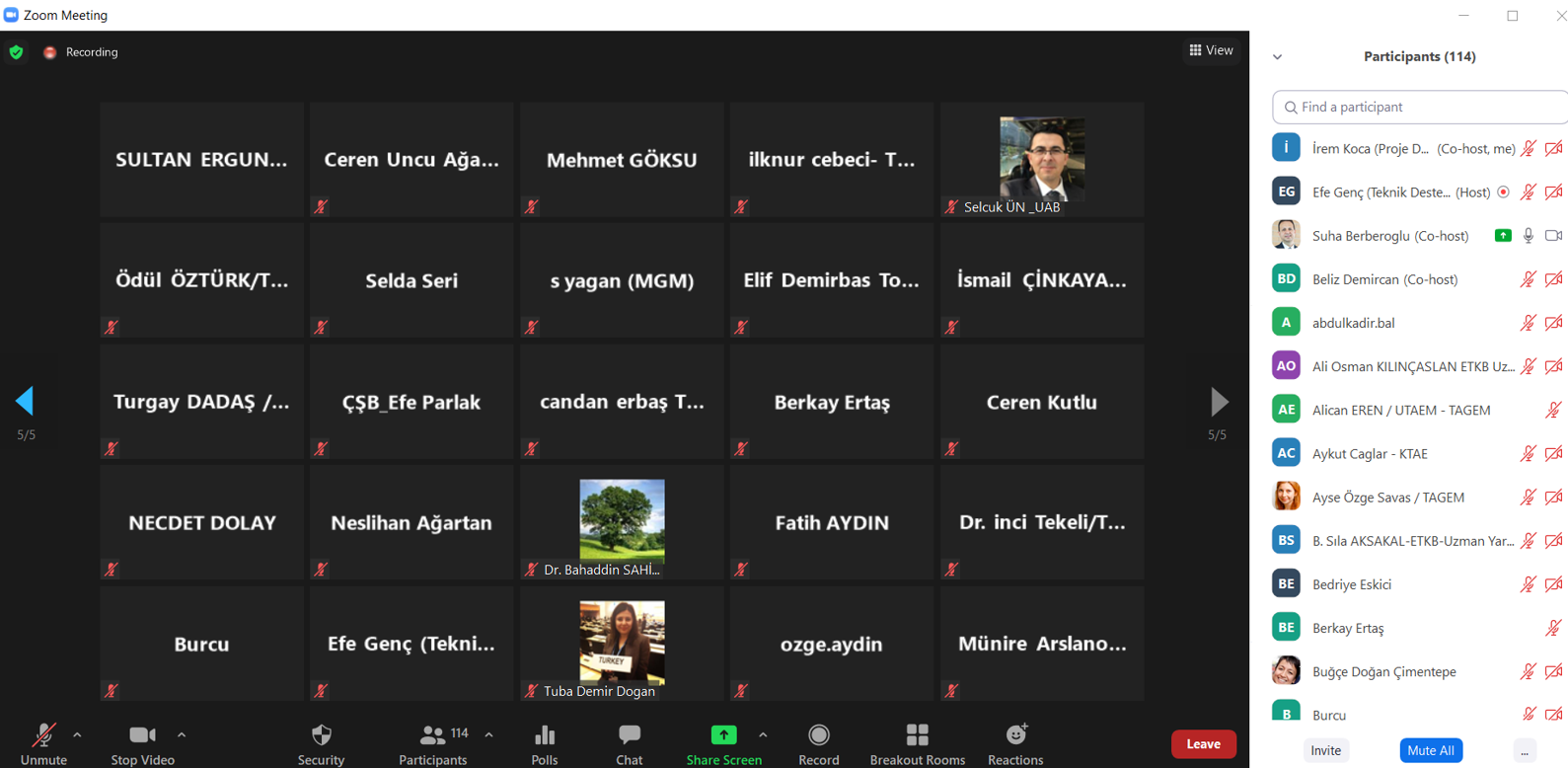Viewport: 1568px width, 768px height.
Task: Open the Chat window
Action: 629,743
